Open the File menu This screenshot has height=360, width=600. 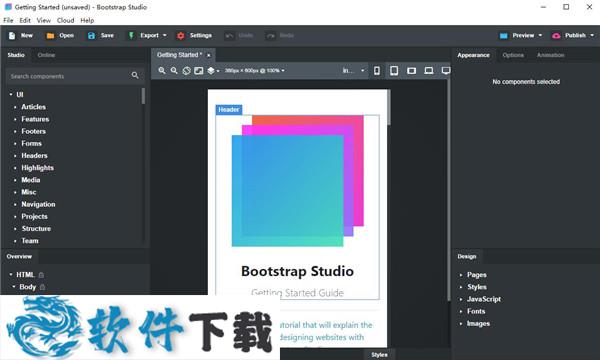tap(8, 20)
